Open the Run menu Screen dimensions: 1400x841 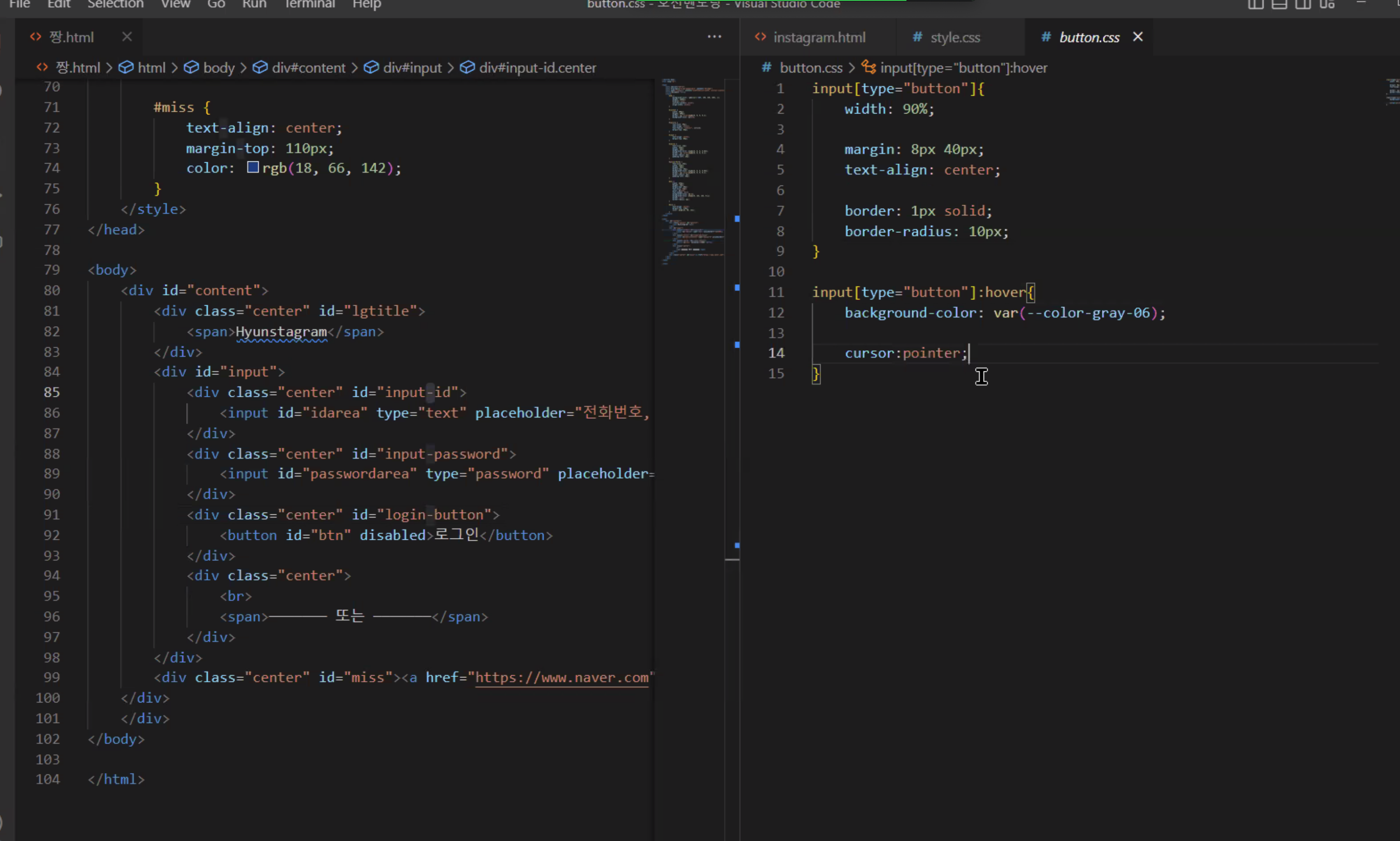click(254, 4)
